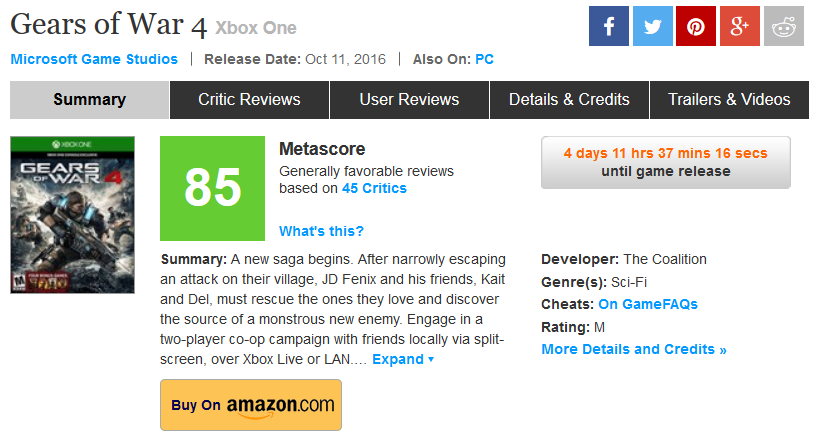This screenshot has width=826, height=436.
Task: Open the 45 Critics link
Action: pyautogui.click(x=374, y=188)
